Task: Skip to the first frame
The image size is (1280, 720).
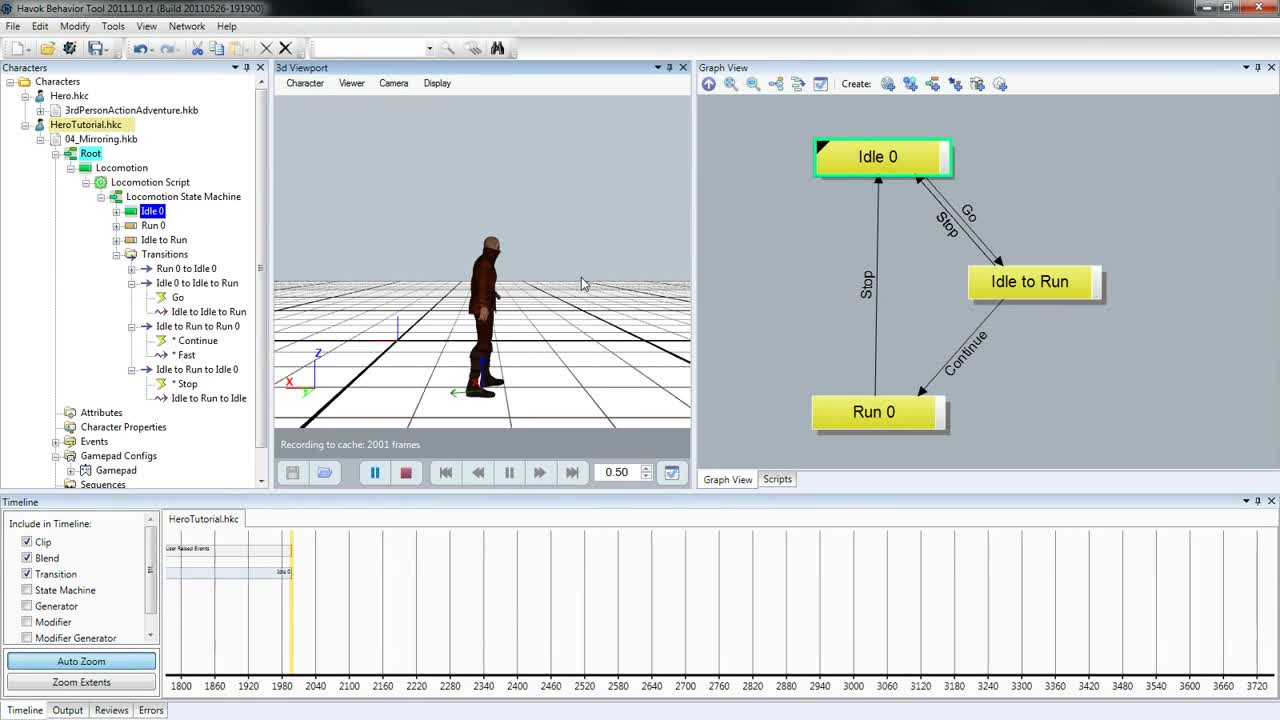Action: pyautogui.click(x=446, y=473)
